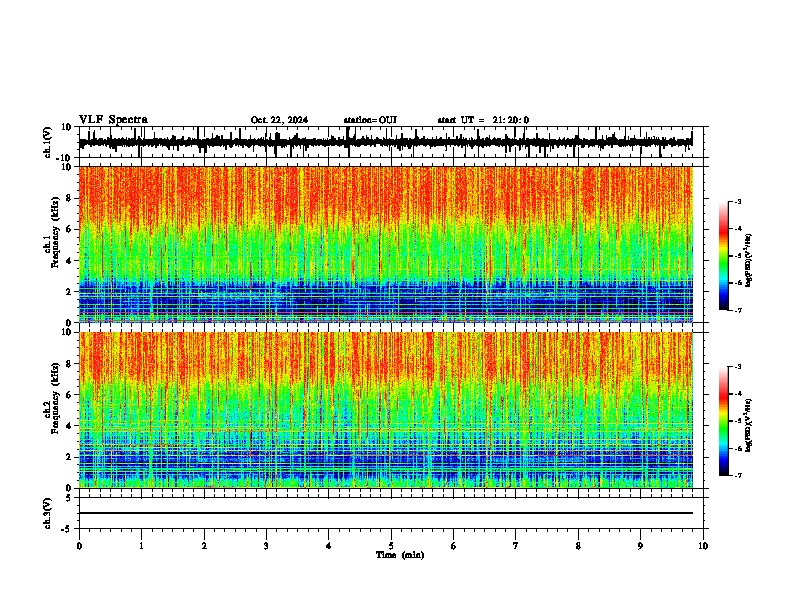Click the date "Oct. 22, 2024"
The width and height of the screenshot is (792, 612).
279,120
